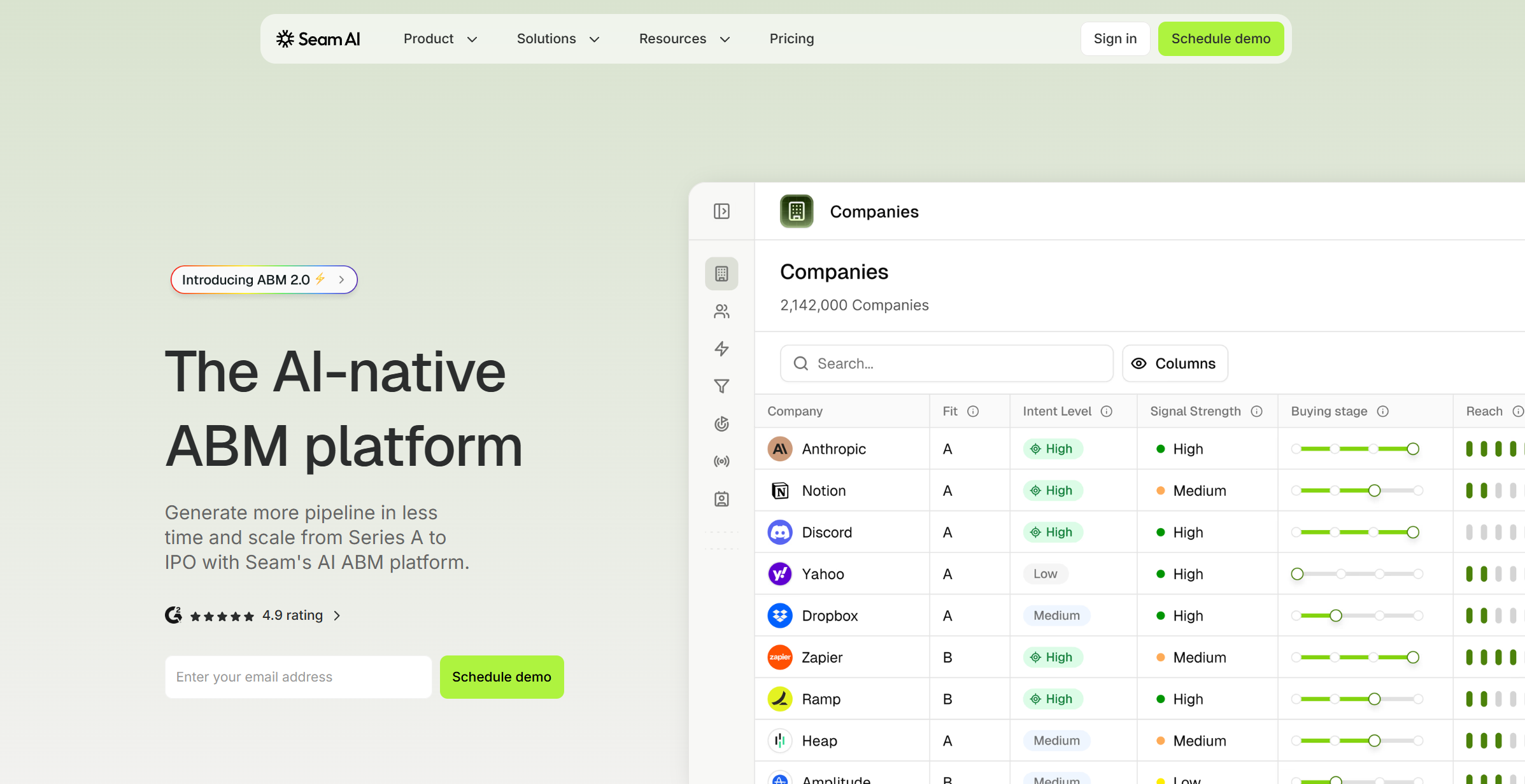Click the High signal strength for Ramp
The width and height of the screenshot is (1525, 784).
1179,699
